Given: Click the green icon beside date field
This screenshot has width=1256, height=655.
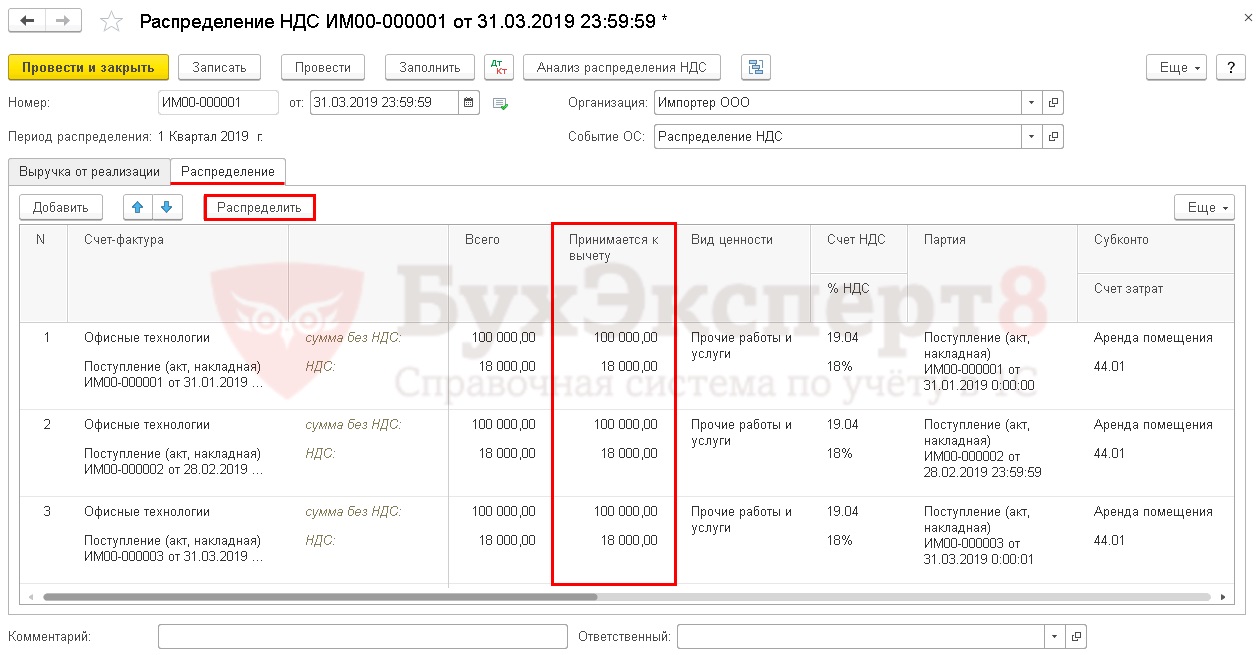Looking at the screenshot, I should click(x=500, y=103).
